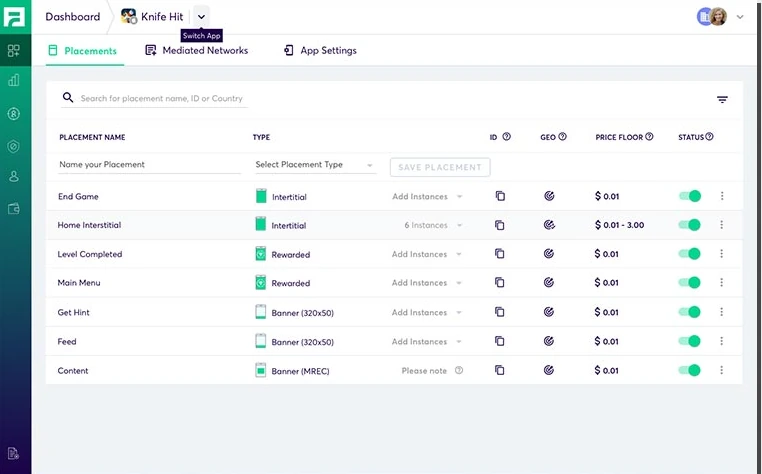Click the help icon next to ID header
762x474 pixels.
506,137
